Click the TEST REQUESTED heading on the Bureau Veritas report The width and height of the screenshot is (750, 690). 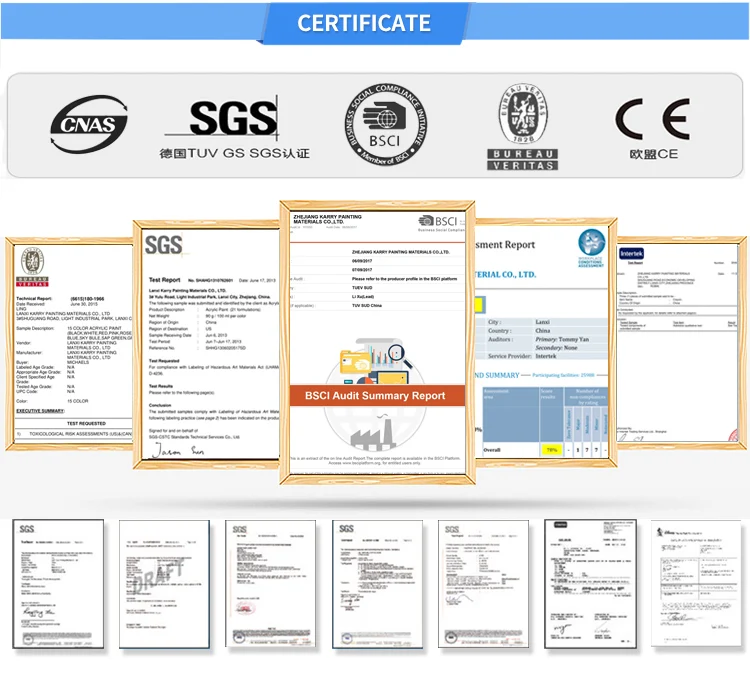pos(86,424)
